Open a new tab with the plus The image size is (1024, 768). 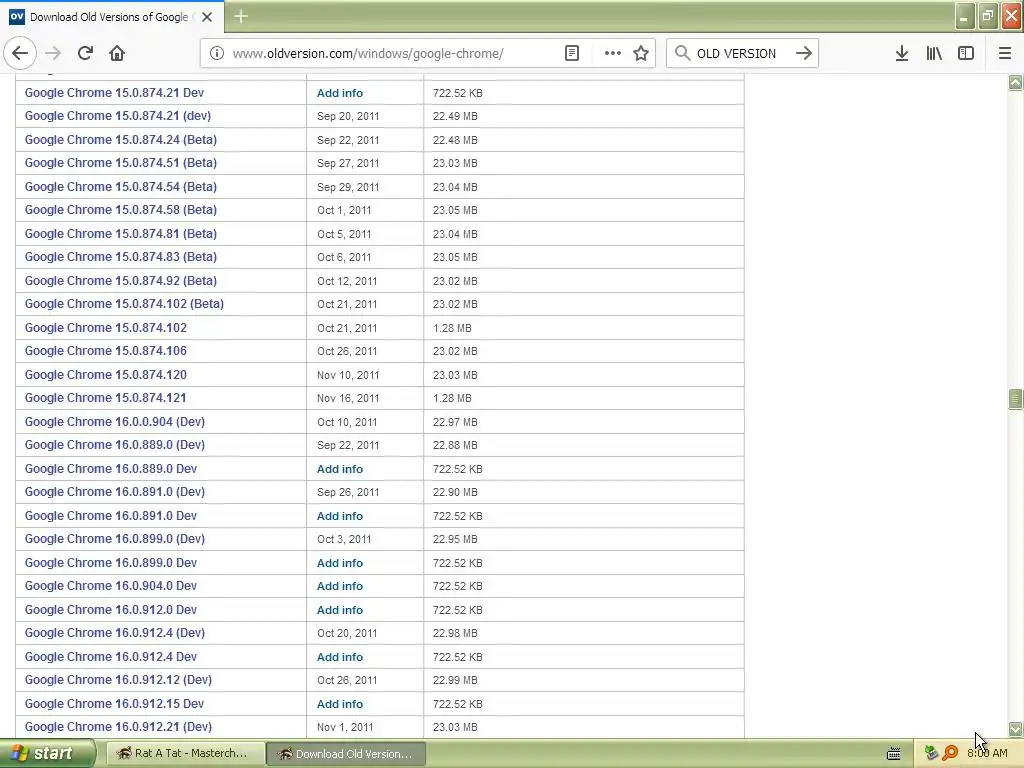(x=241, y=16)
